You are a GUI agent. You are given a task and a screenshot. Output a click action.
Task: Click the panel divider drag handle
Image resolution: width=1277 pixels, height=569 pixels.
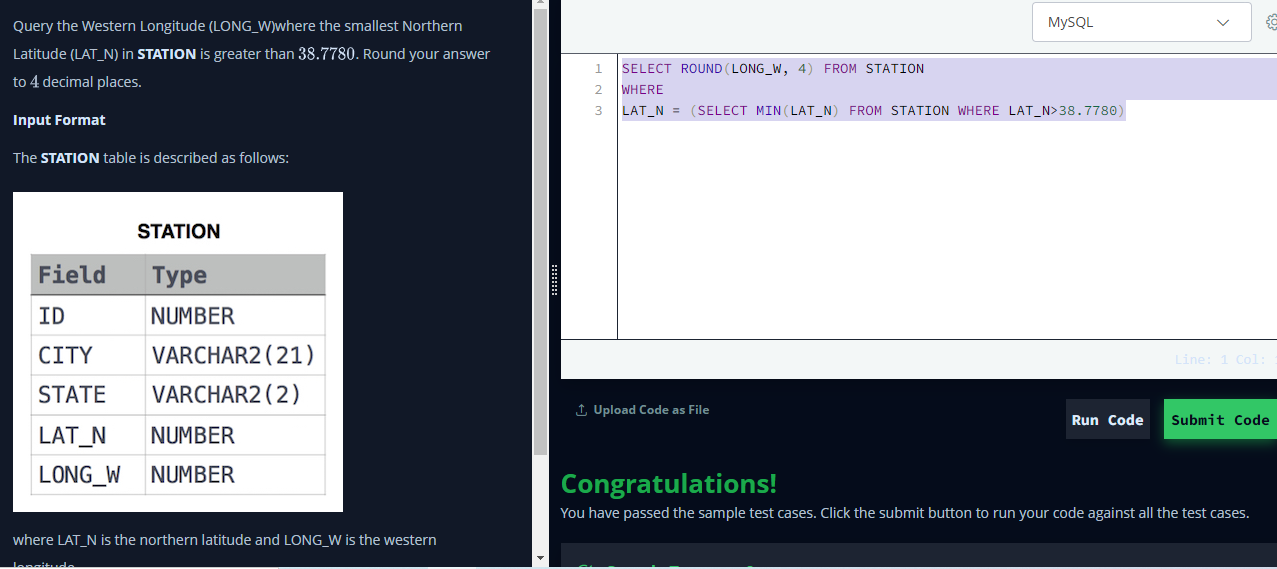click(x=553, y=280)
